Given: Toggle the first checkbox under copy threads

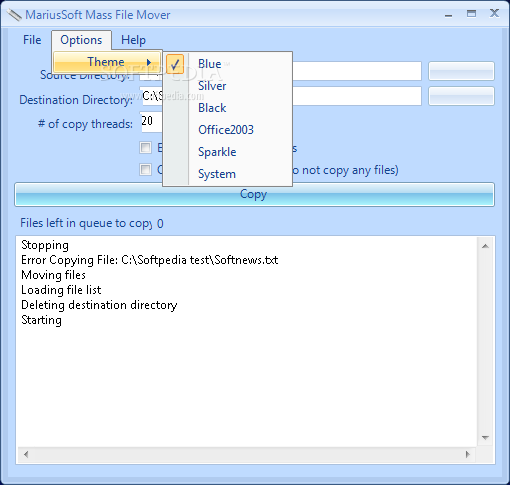Looking at the screenshot, I should tap(145, 147).
